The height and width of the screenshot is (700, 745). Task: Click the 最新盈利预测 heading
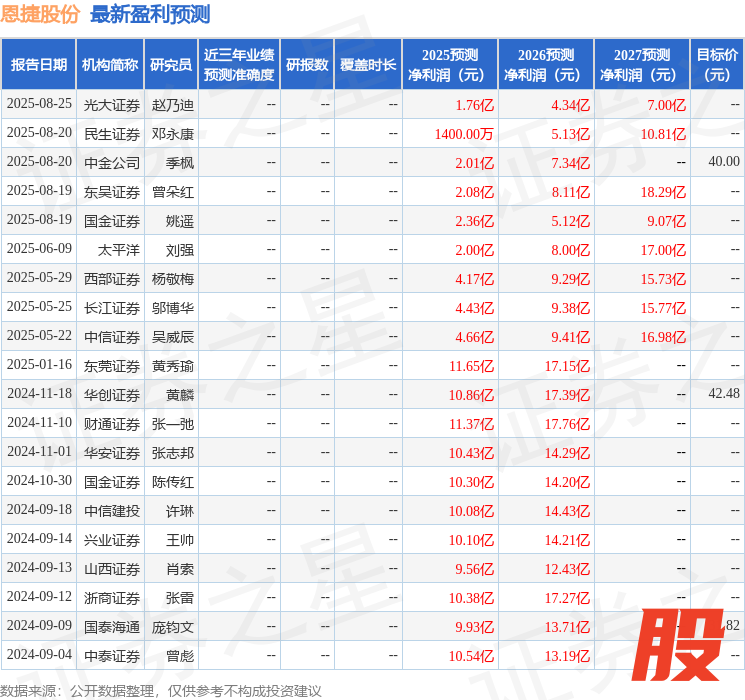pos(150,14)
